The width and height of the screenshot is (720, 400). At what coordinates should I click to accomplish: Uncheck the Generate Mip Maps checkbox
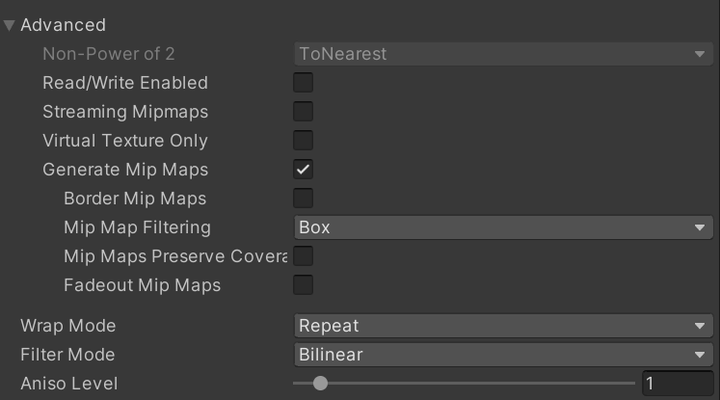303,170
